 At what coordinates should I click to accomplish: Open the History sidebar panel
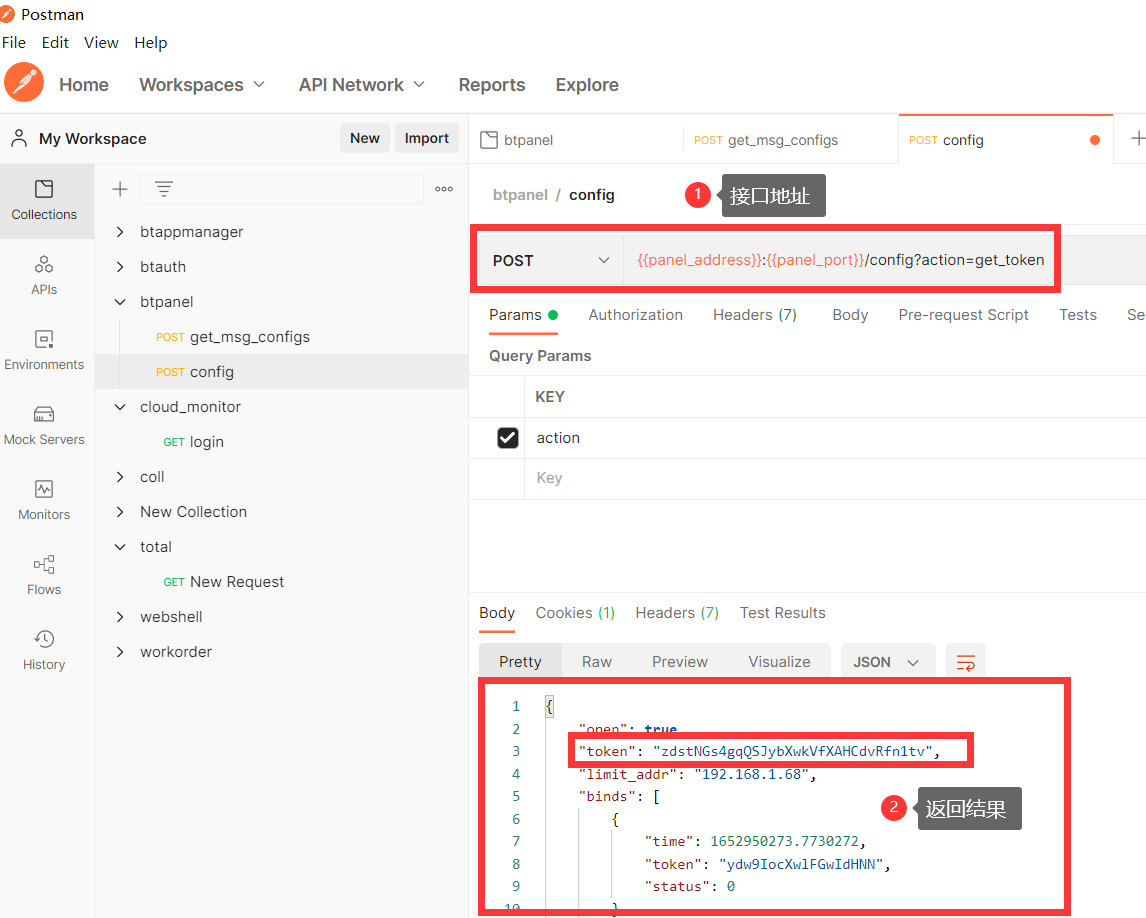pos(44,650)
